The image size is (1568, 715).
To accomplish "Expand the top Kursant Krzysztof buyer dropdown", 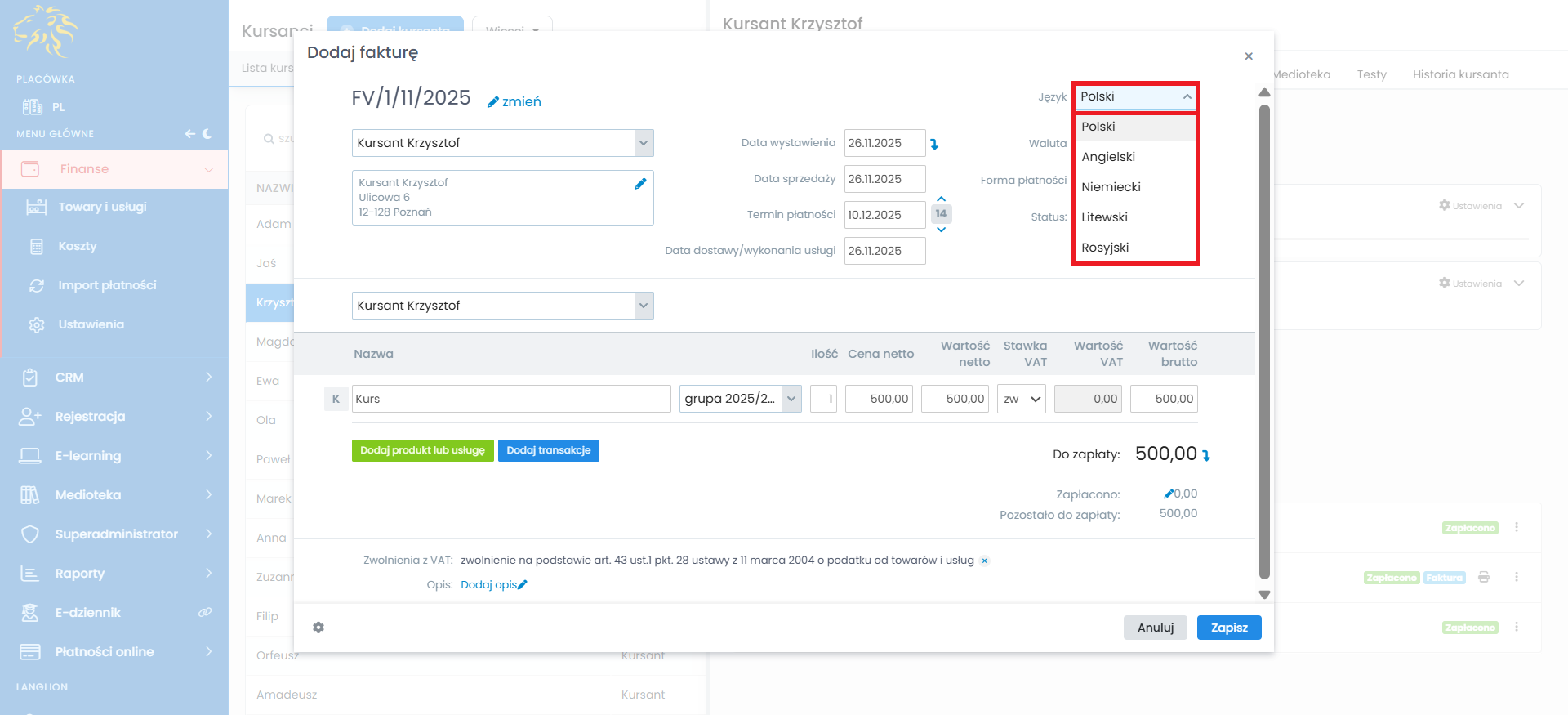I will pos(644,143).
